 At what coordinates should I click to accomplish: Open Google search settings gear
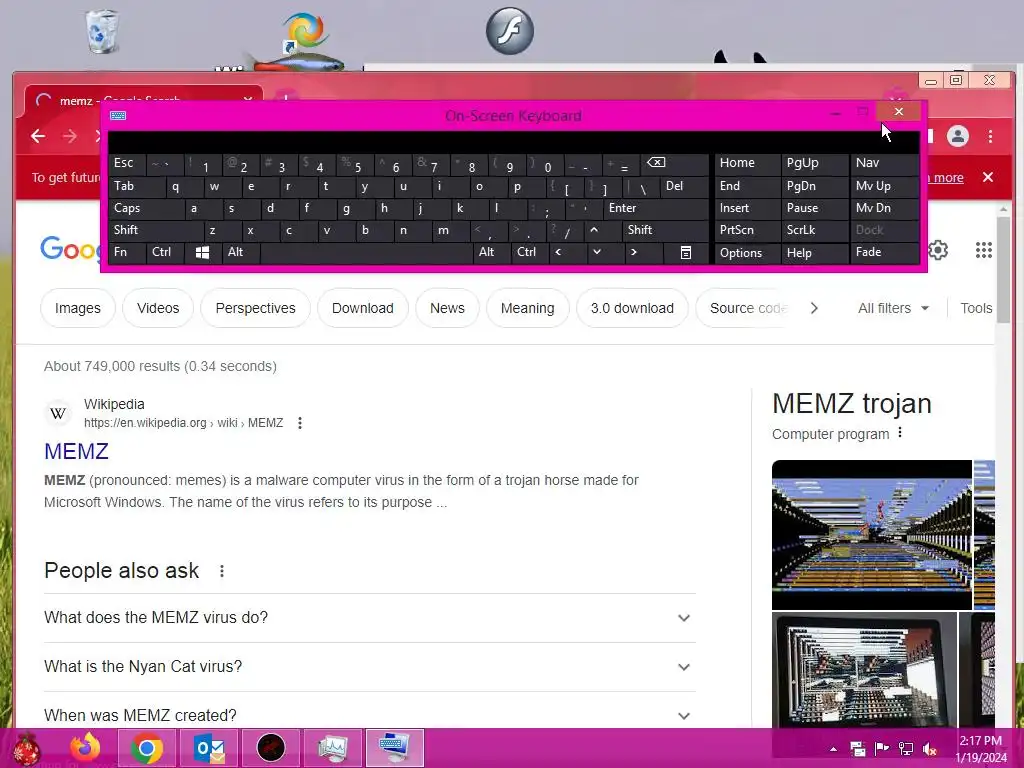click(938, 250)
